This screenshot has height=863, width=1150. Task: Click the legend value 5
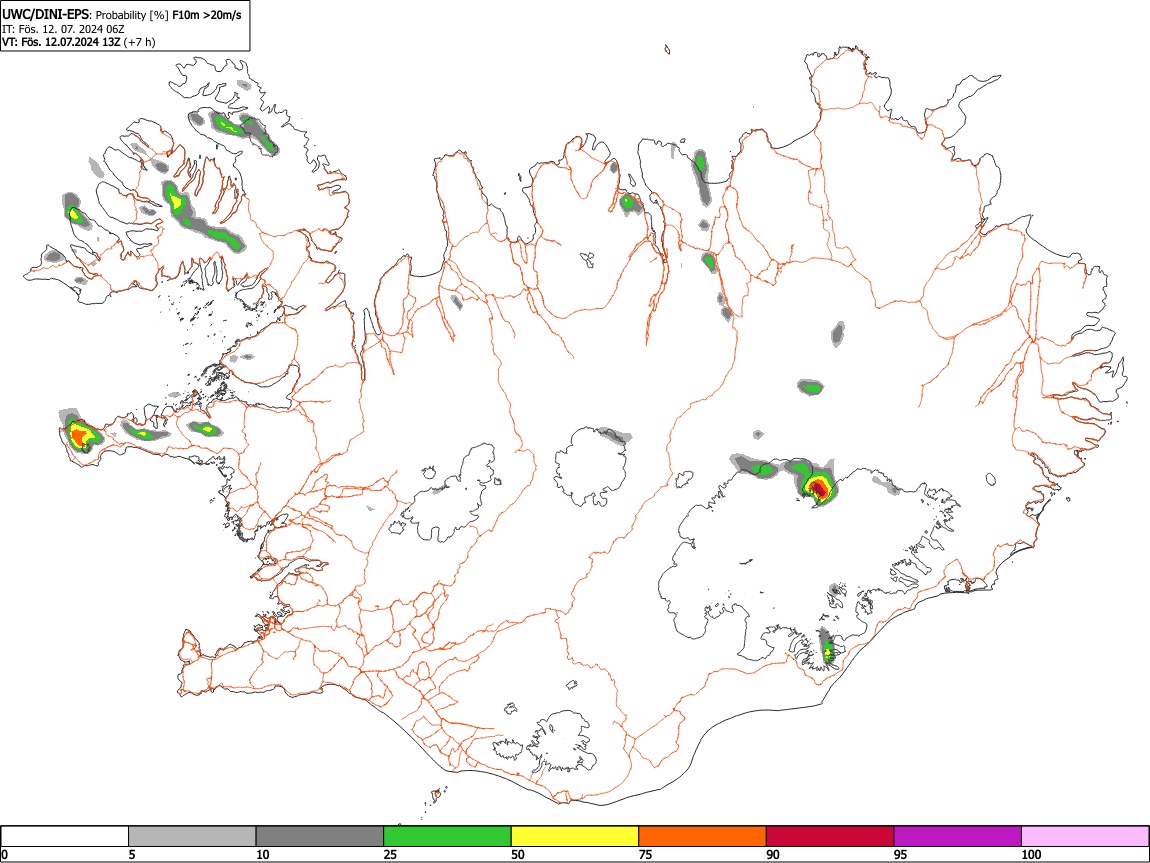pos(132,855)
